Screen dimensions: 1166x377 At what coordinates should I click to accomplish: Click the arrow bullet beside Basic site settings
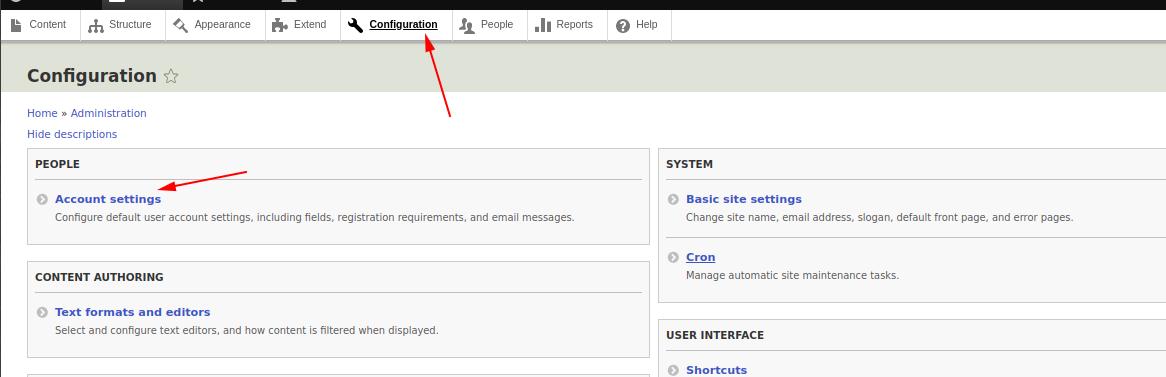coord(673,199)
